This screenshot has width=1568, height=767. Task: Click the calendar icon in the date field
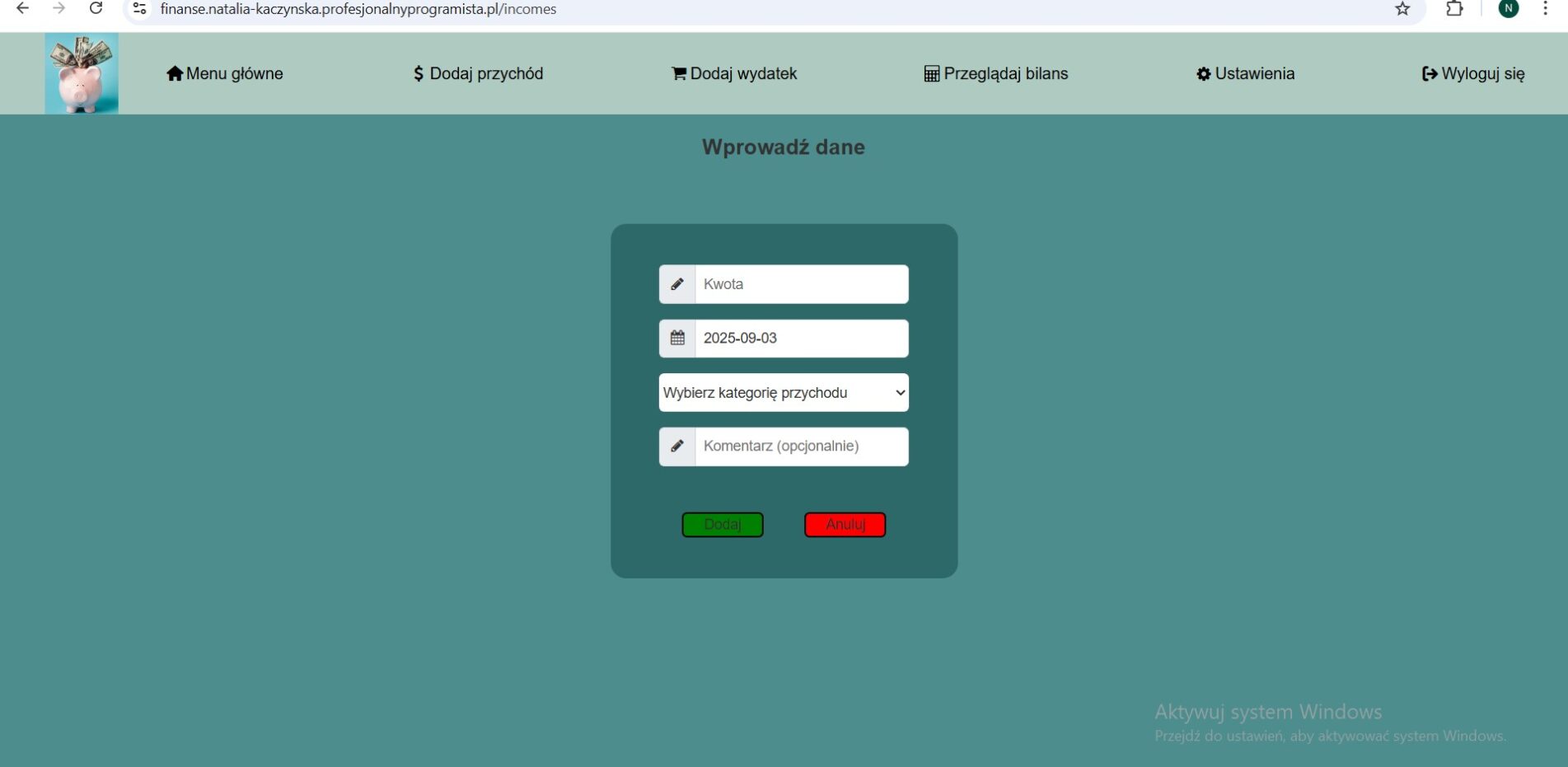click(676, 338)
